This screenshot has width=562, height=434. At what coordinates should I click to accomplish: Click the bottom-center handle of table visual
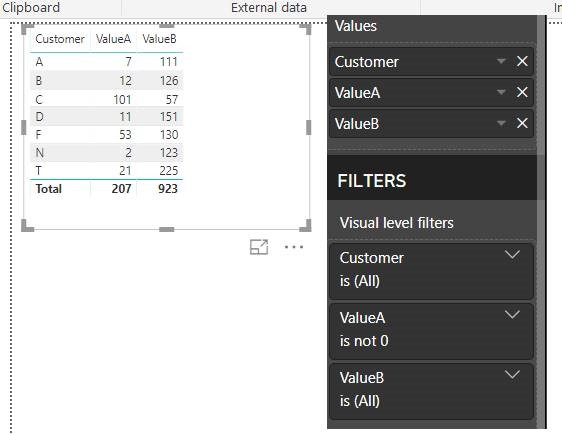tap(166, 229)
